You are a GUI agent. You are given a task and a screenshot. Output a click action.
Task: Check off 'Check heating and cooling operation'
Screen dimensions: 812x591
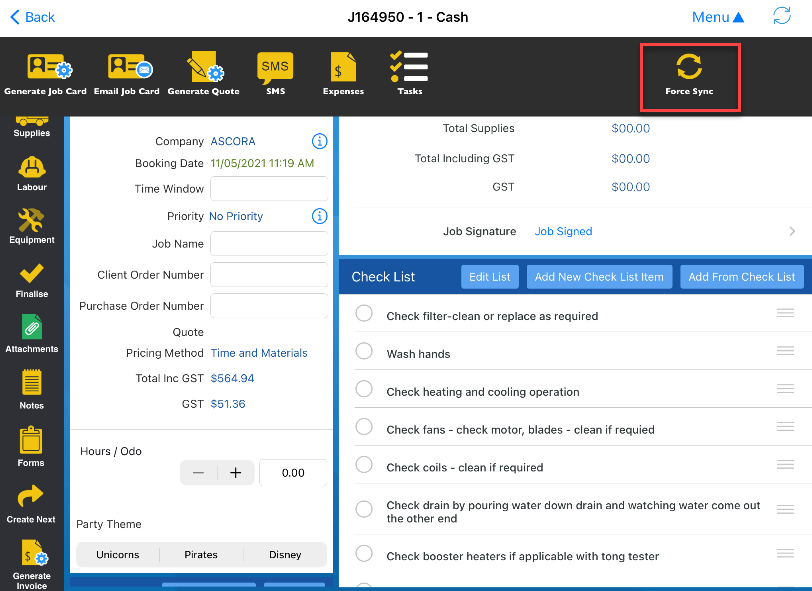click(x=364, y=390)
